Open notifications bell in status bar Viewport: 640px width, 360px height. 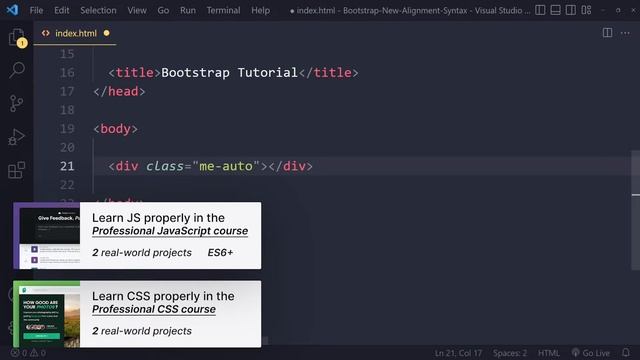click(626, 353)
